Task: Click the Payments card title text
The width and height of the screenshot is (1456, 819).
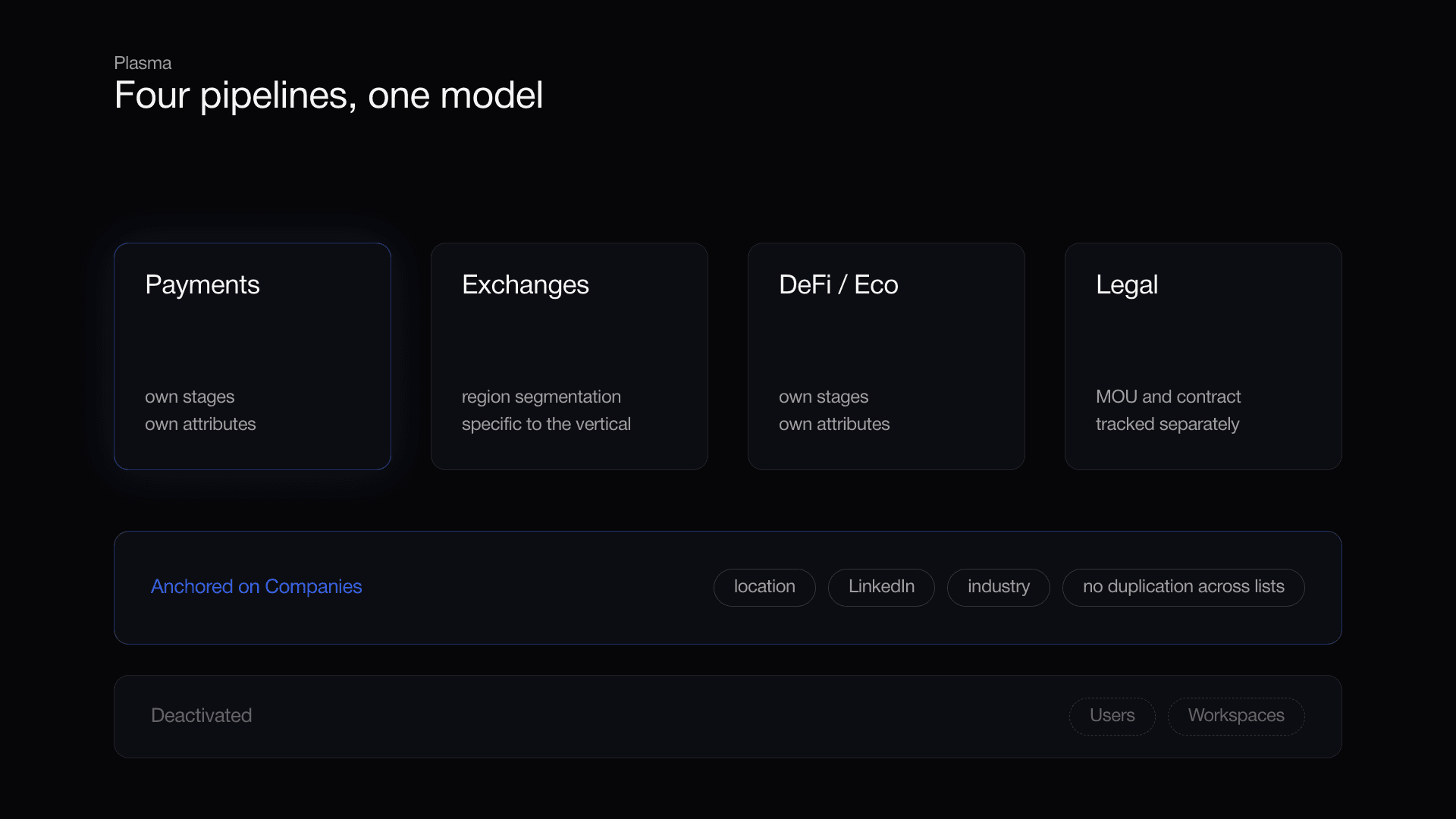Action: (202, 285)
